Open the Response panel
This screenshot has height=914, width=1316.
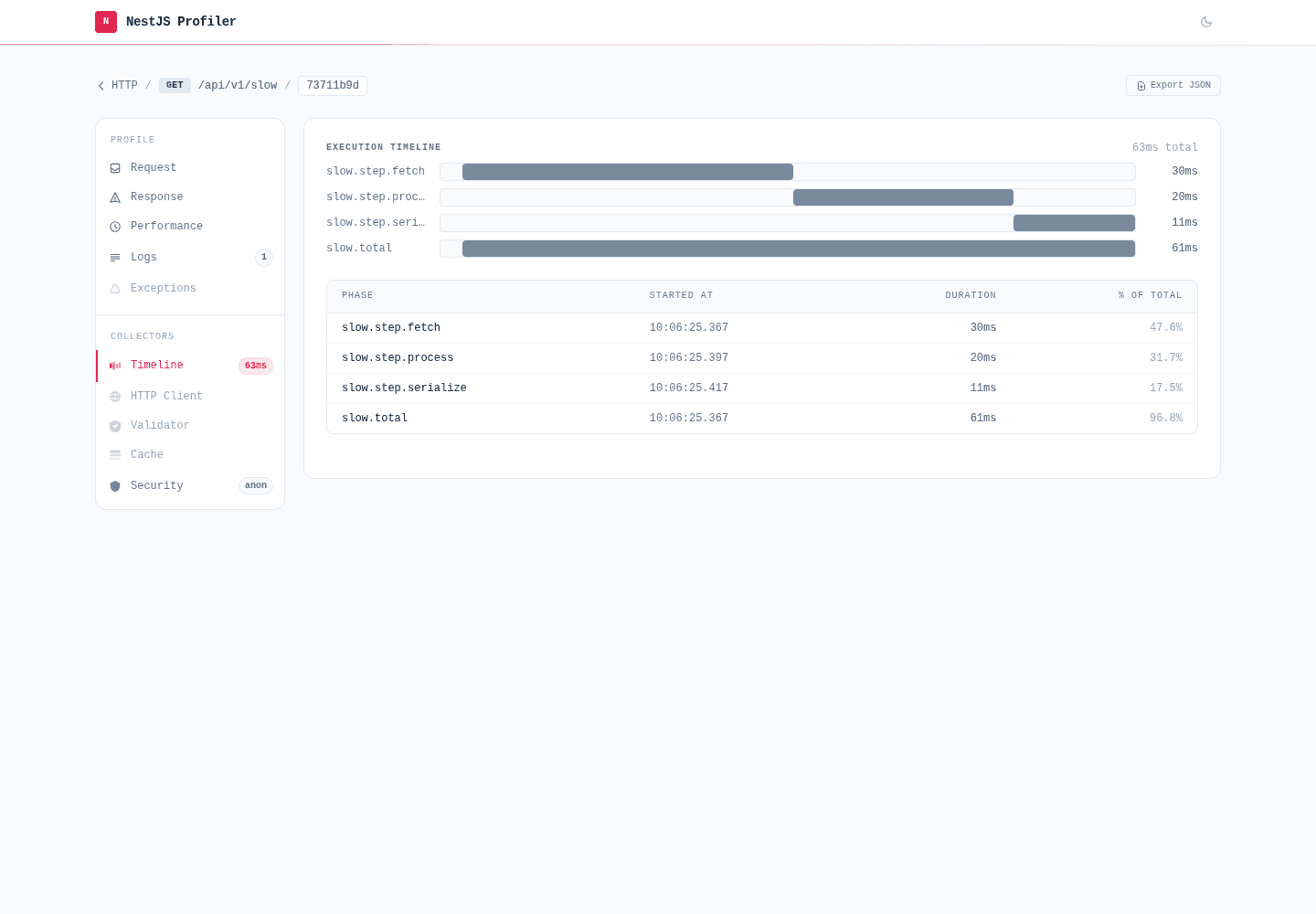[190, 197]
